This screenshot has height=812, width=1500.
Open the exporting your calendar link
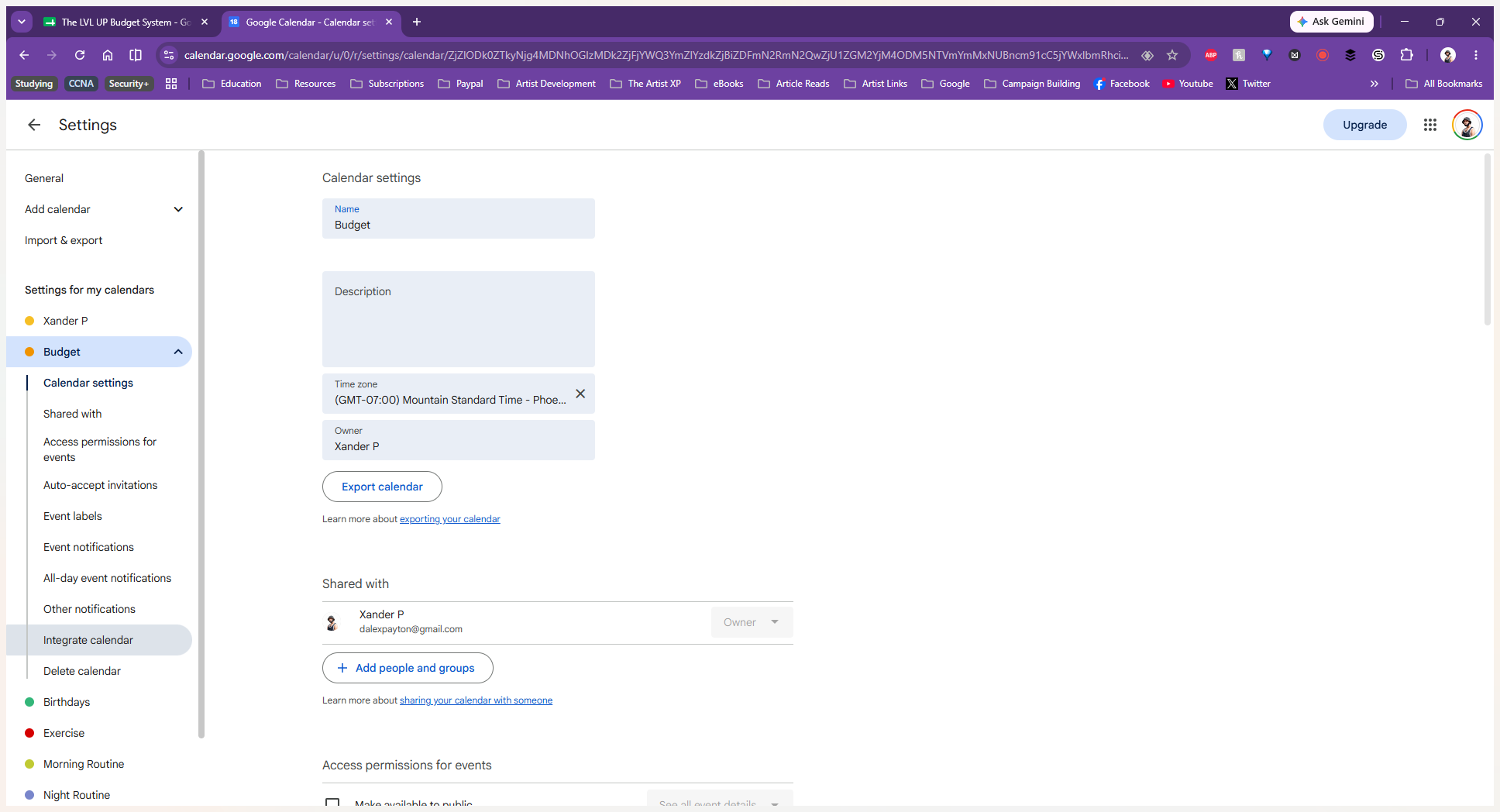(x=449, y=519)
